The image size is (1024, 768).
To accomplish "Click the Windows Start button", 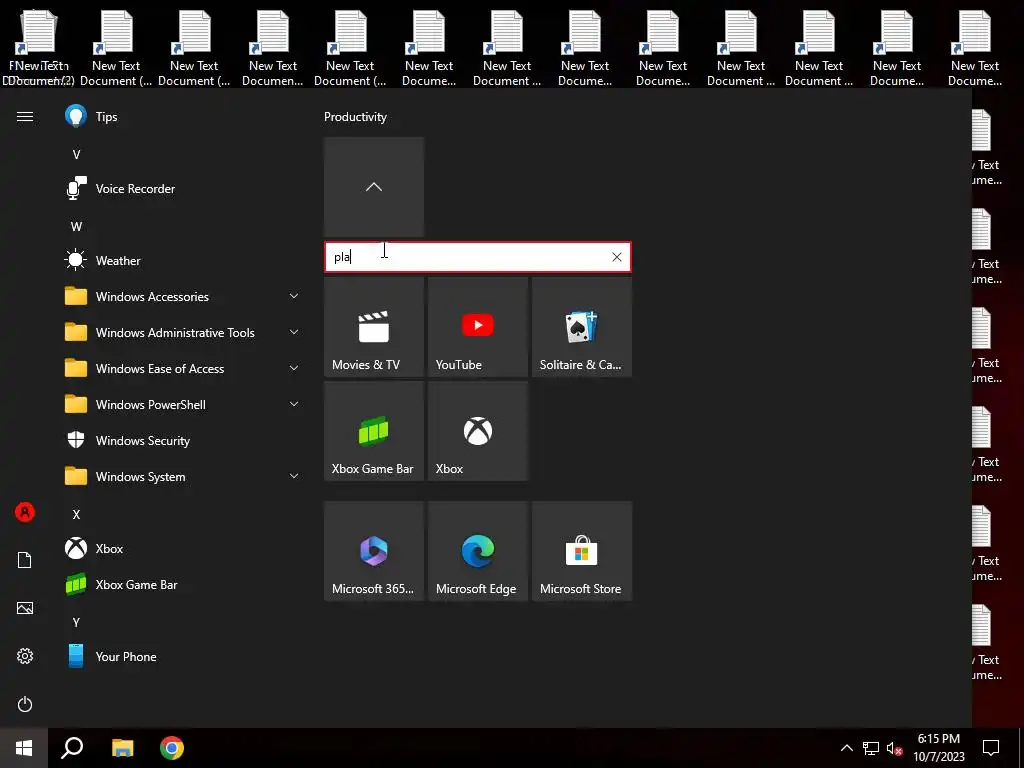I will coord(24,748).
